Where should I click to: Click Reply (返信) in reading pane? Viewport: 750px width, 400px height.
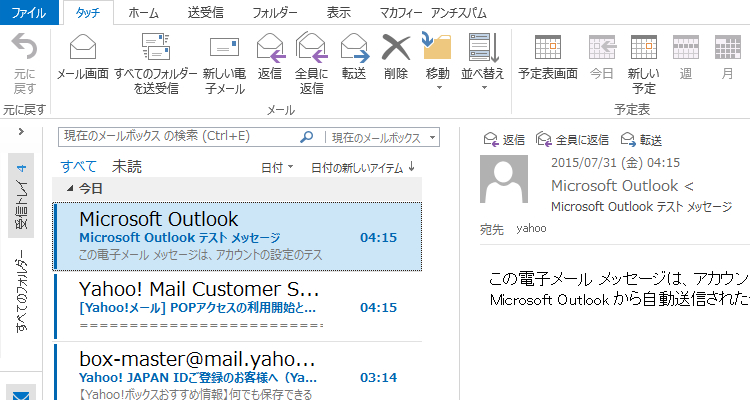tap(504, 140)
